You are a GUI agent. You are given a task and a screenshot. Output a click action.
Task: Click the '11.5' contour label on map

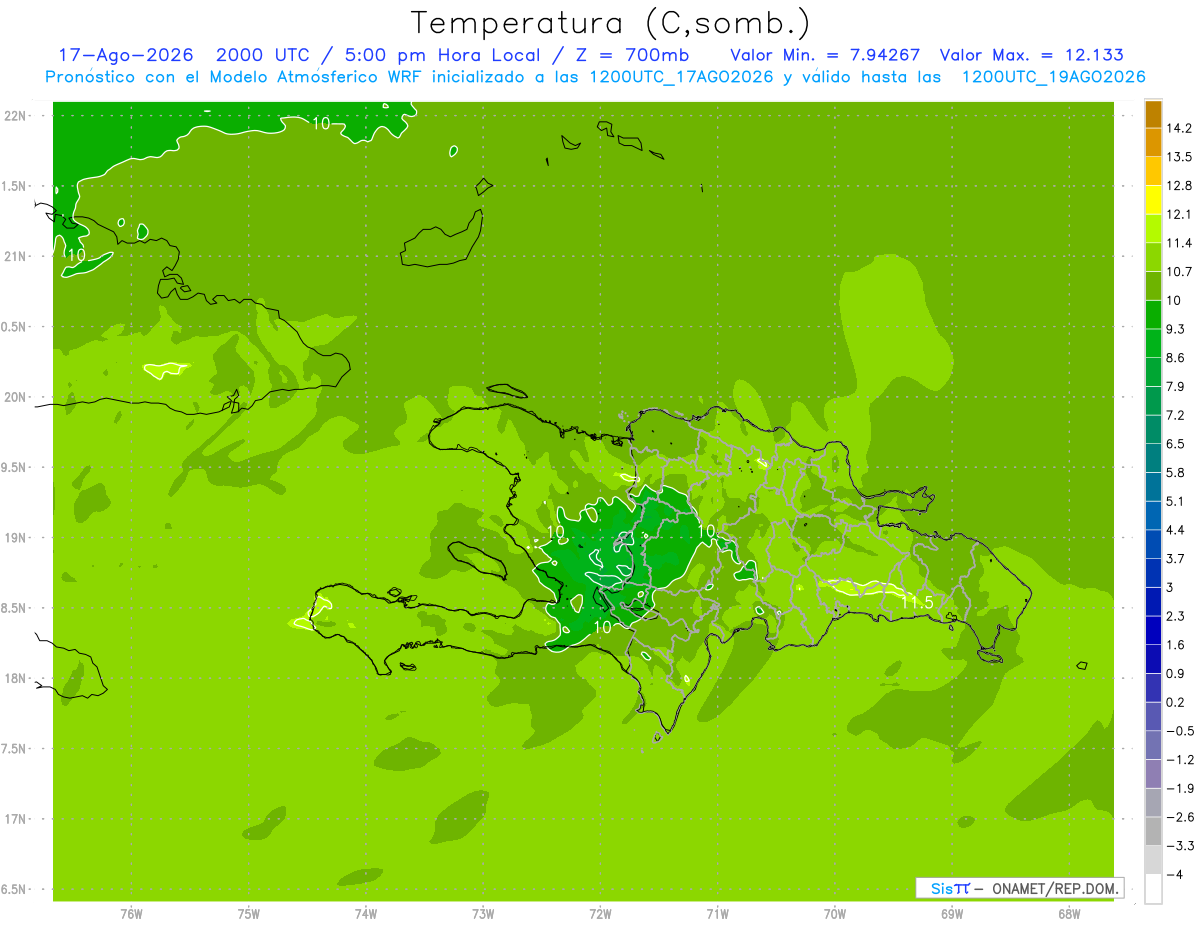(916, 602)
